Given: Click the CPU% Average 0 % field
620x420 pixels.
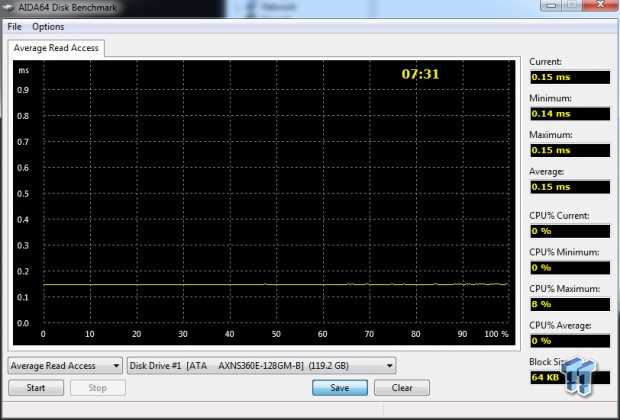Looking at the screenshot, I should (570, 341).
